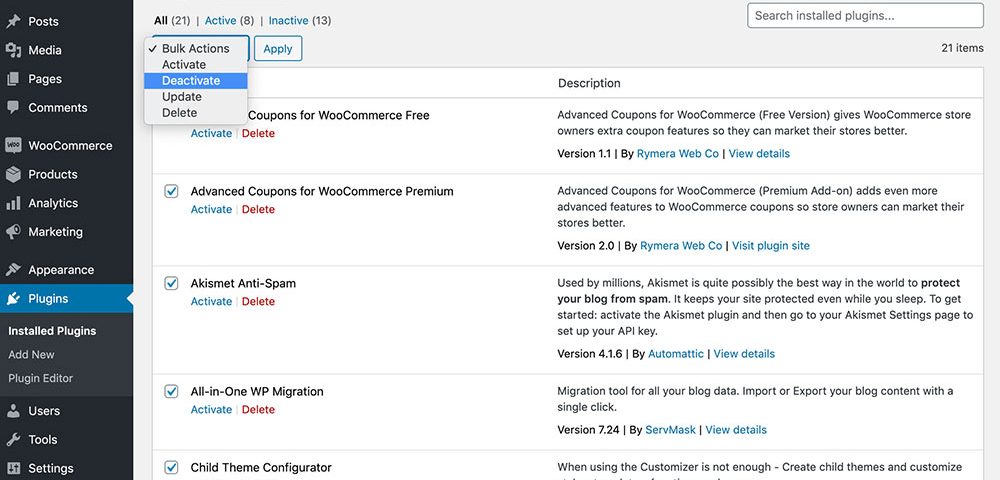Image resolution: width=1000 pixels, height=480 pixels.
Task: Click the Apply button
Action: (278, 48)
